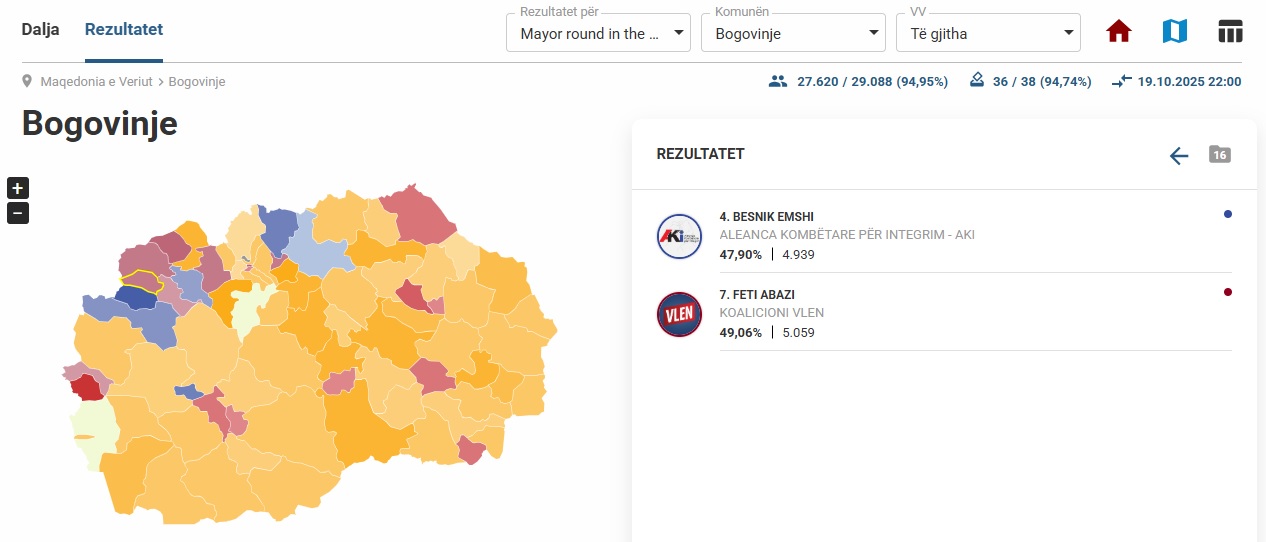The height and width of the screenshot is (542, 1266).
Task: Switch to the Dalja tab
Action: (41, 29)
